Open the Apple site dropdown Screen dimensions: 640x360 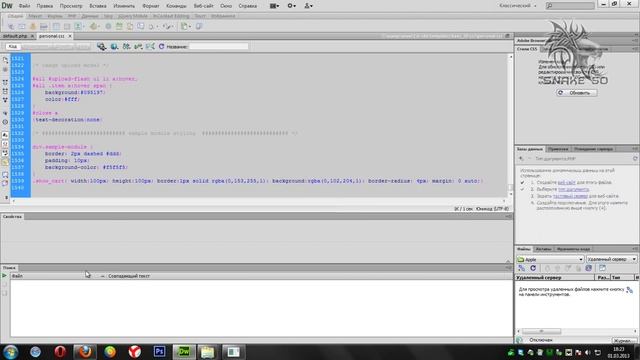coord(550,259)
